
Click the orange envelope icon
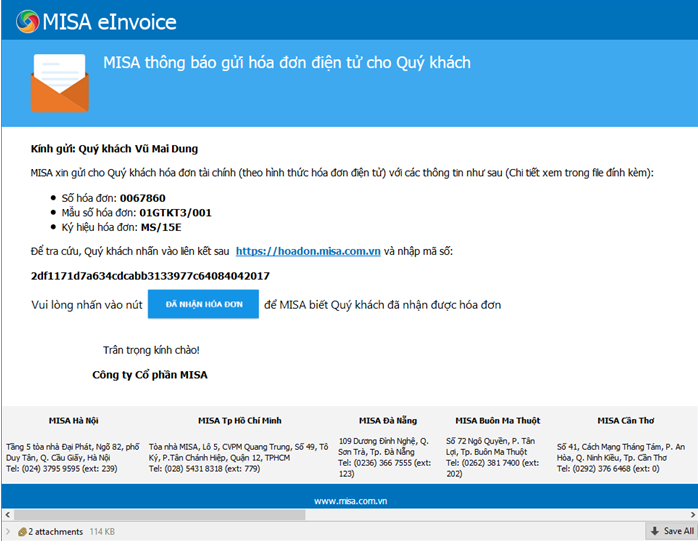59,84
